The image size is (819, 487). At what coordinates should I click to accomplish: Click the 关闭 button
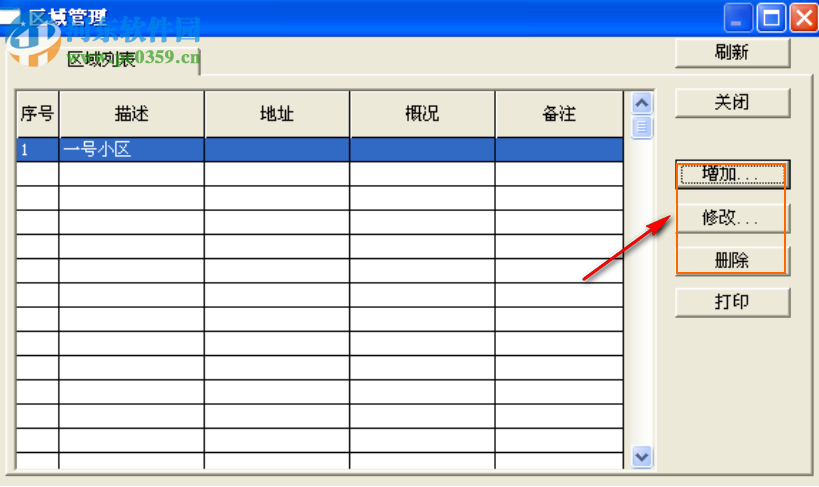point(732,102)
